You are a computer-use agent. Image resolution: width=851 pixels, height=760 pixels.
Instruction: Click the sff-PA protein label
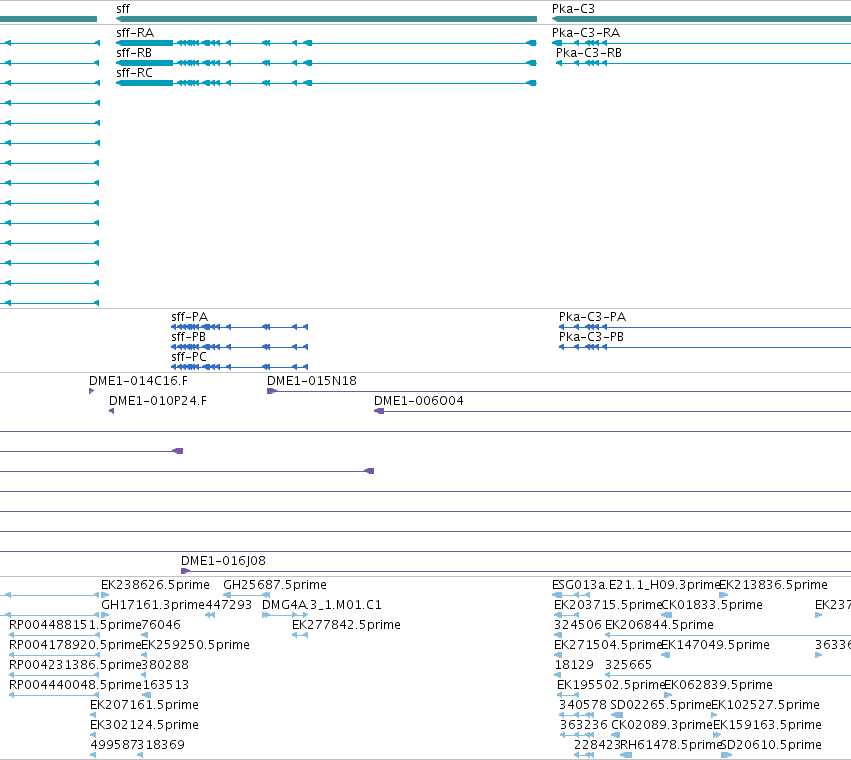click(x=189, y=316)
